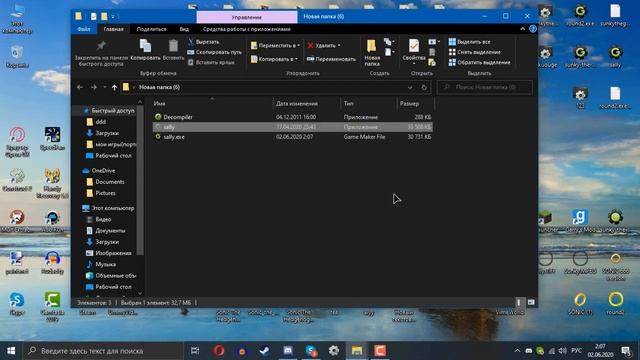This screenshot has width=640, height=360.
Task: Sort by Date modified column header
Action: (297, 104)
